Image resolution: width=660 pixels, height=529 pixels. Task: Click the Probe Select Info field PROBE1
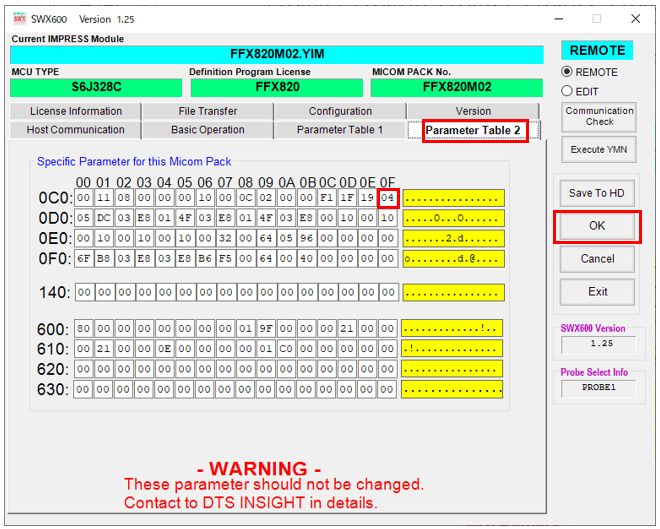599,388
